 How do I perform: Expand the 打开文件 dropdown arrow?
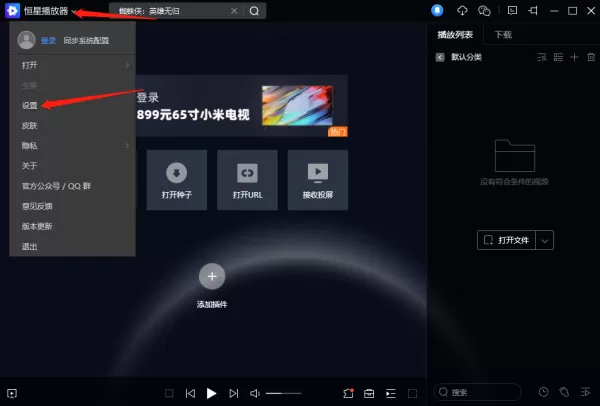(x=545, y=240)
